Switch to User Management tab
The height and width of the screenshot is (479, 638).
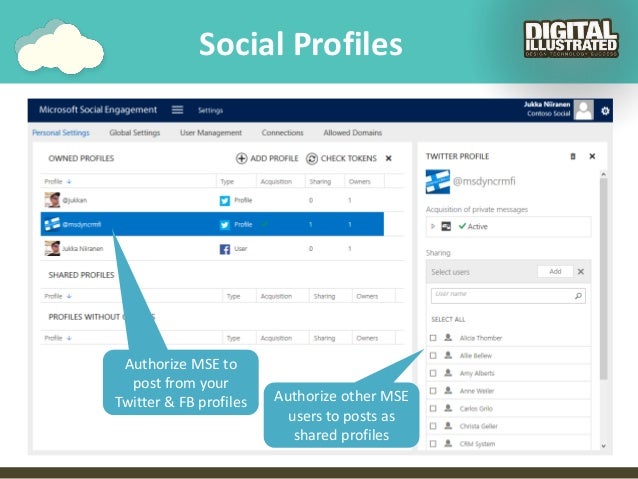pos(211,133)
